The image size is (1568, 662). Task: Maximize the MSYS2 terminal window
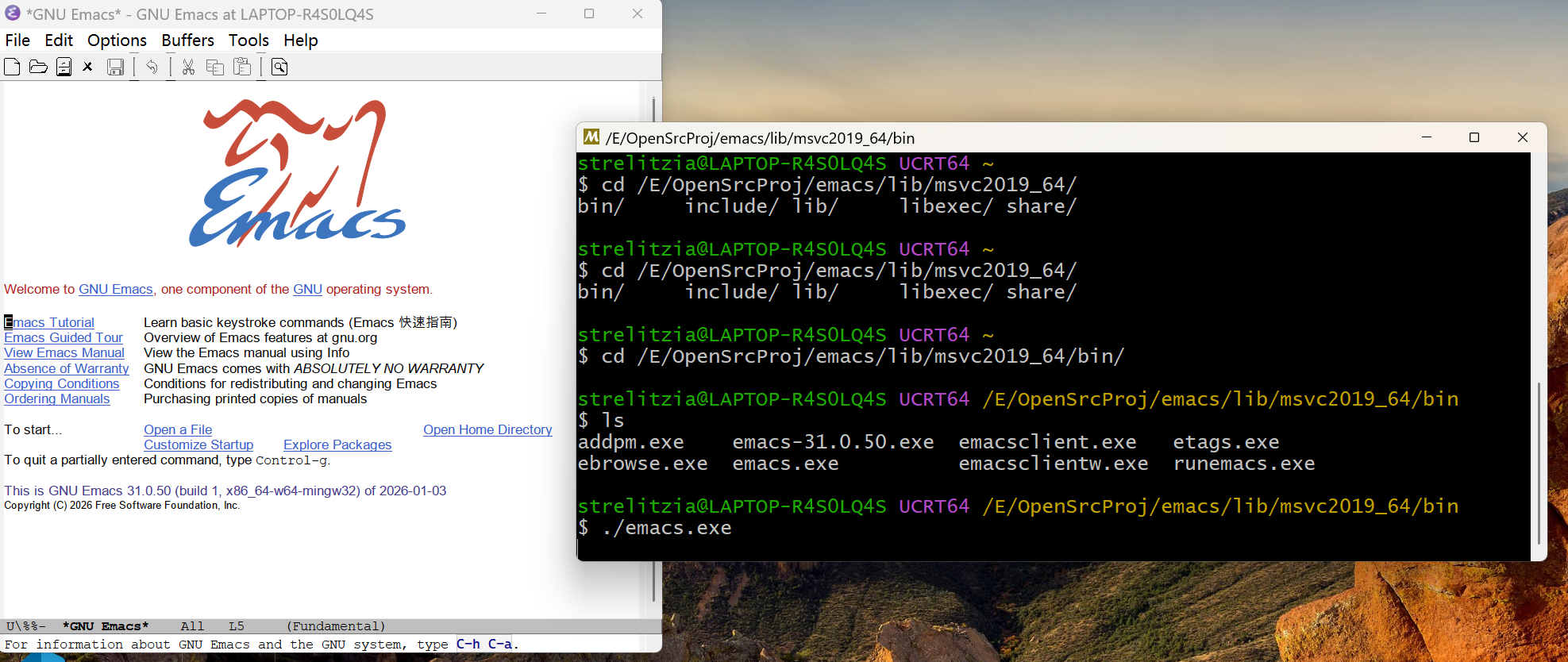pyautogui.click(x=1474, y=137)
